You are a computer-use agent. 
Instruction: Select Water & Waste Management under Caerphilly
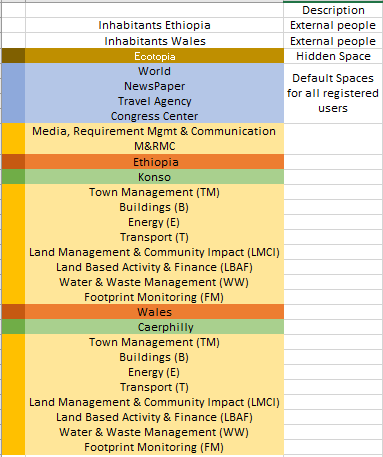point(154,432)
